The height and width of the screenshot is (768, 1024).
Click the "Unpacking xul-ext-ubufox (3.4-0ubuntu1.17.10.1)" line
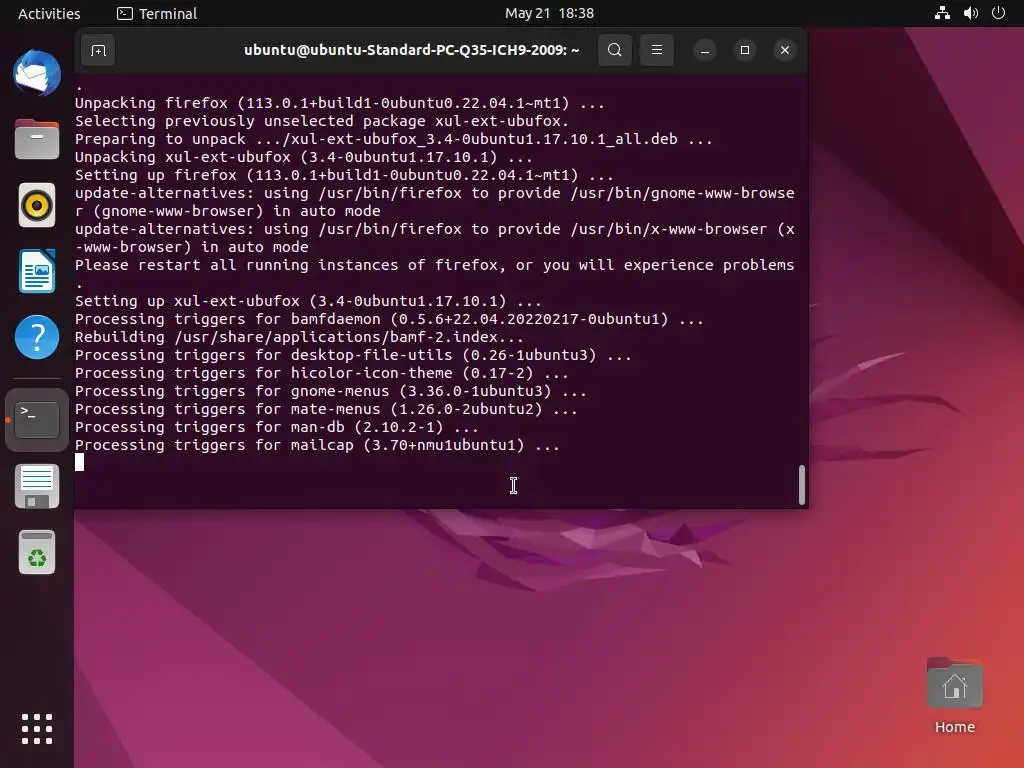[304, 157]
